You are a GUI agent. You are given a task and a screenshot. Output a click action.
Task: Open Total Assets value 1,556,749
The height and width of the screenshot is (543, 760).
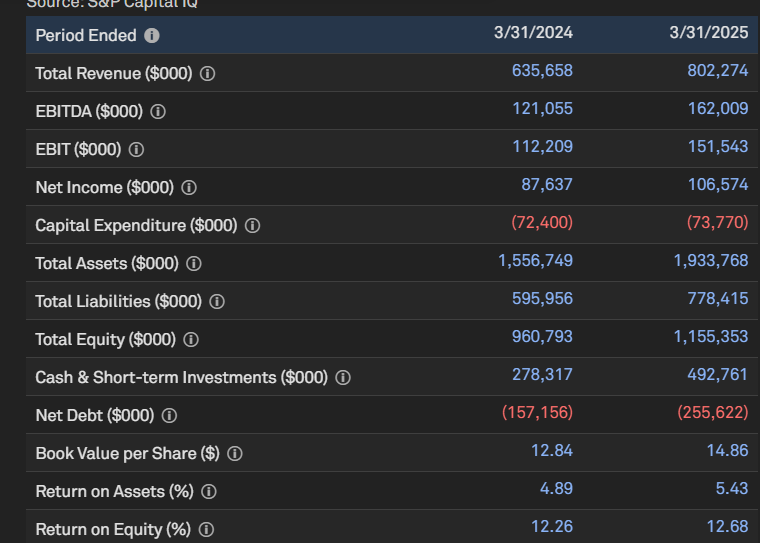[536, 261]
